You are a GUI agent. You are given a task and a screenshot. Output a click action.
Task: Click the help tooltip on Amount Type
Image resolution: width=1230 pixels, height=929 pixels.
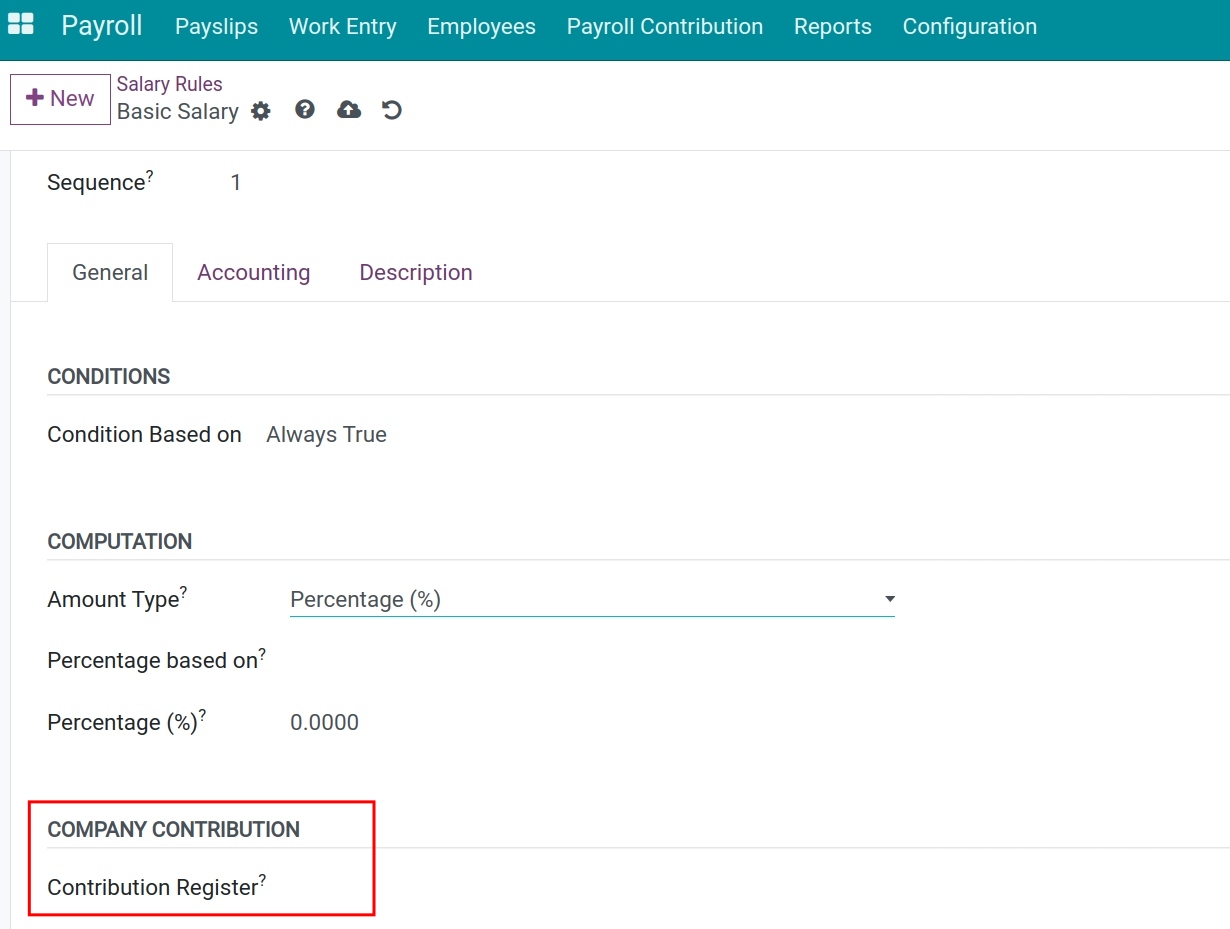click(x=185, y=591)
